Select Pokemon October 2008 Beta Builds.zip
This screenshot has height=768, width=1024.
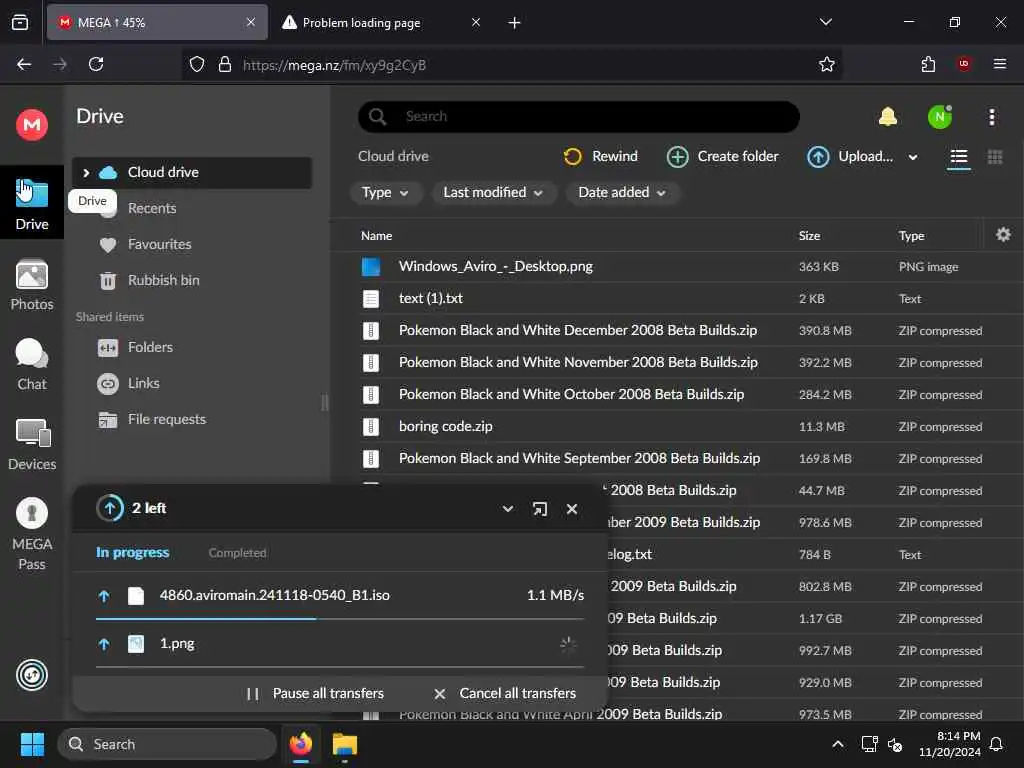tap(679, 394)
